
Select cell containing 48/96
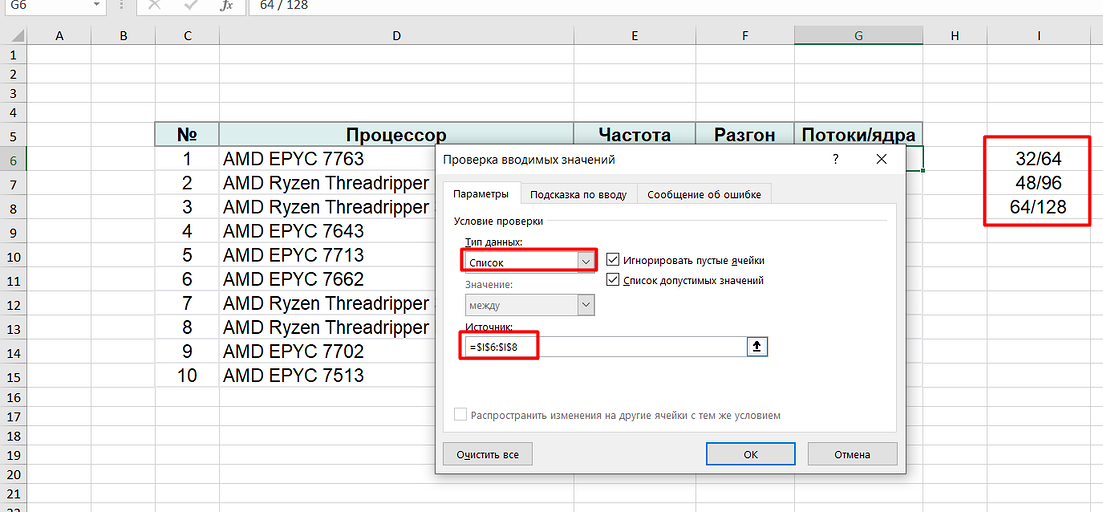[x=1037, y=183]
